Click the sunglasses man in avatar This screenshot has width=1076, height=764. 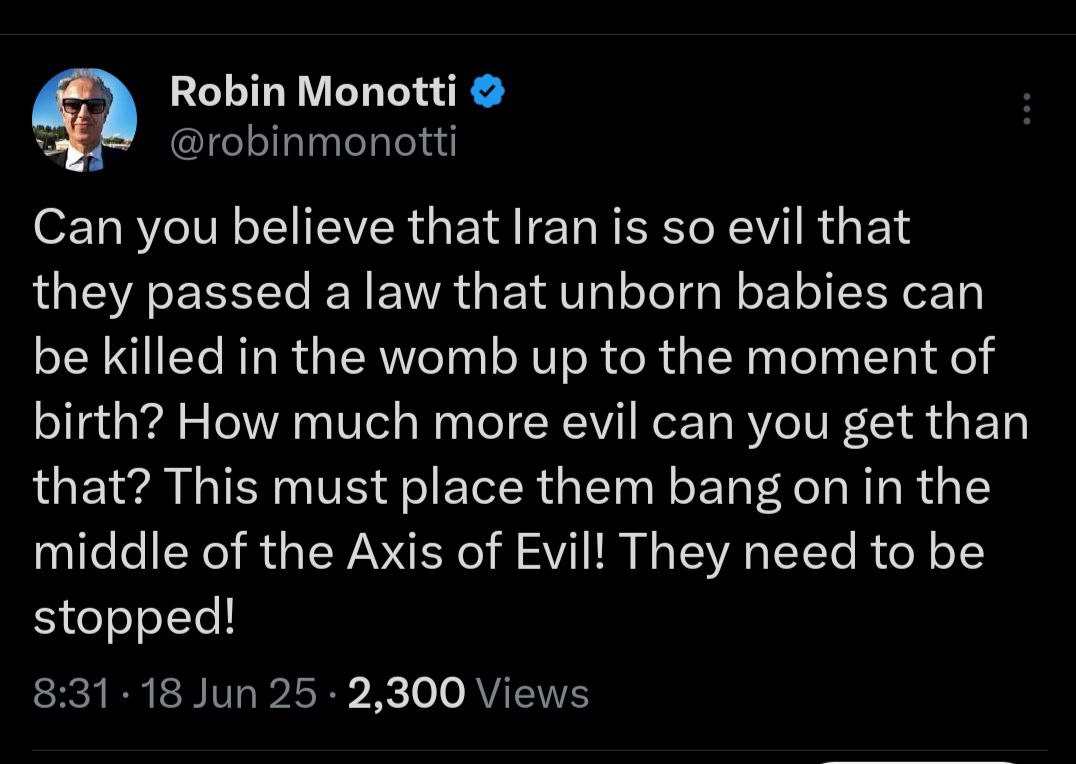pyautogui.click(x=84, y=118)
